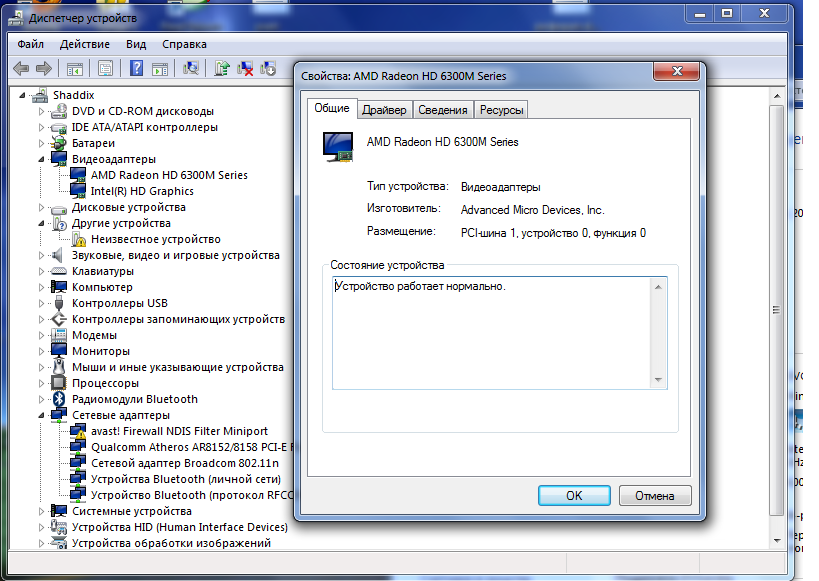The height and width of the screenshot is (581, 819).
Task: Expand the Компьютер node
Action: point(41,287)
